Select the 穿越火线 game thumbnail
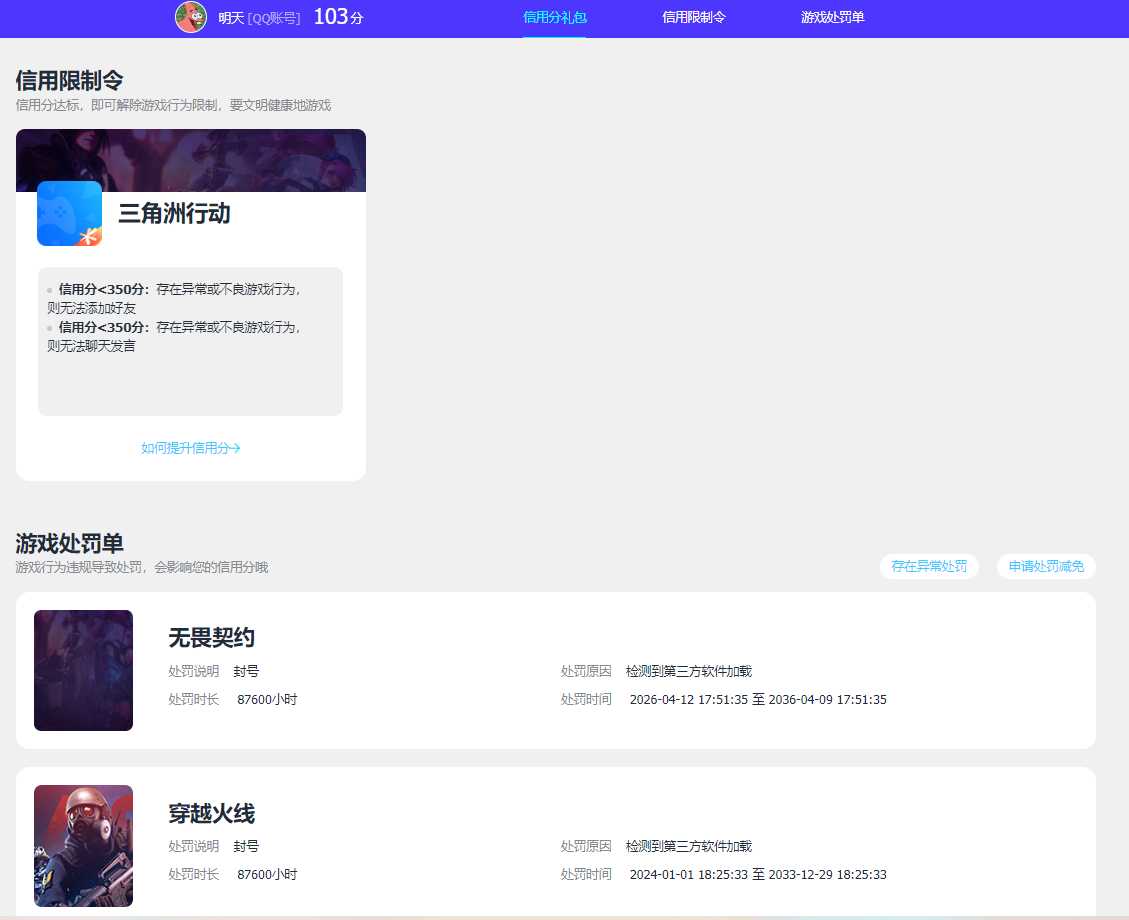Screen dimensions: 1129x920 tap(84, 845)
